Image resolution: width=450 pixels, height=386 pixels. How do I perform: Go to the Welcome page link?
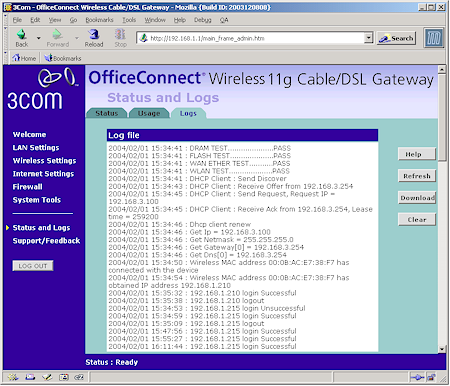(x=29, y=135)
